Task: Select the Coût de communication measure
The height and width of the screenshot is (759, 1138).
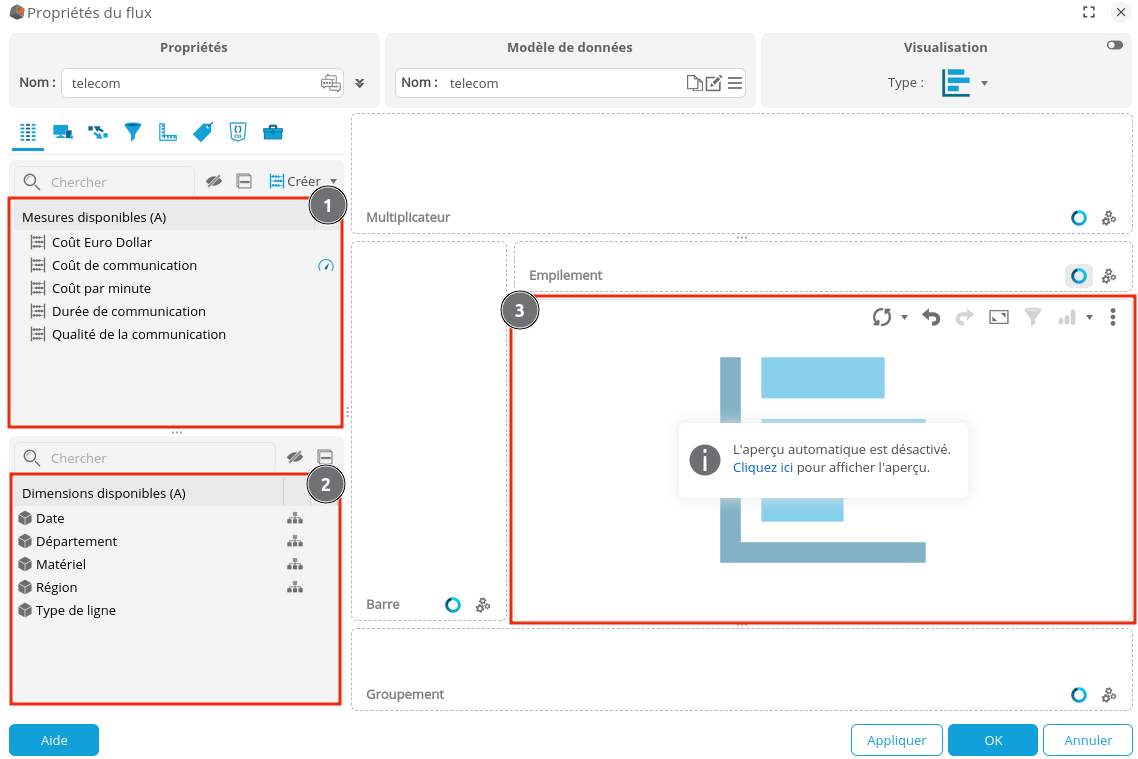Action: tap(124, 265)
